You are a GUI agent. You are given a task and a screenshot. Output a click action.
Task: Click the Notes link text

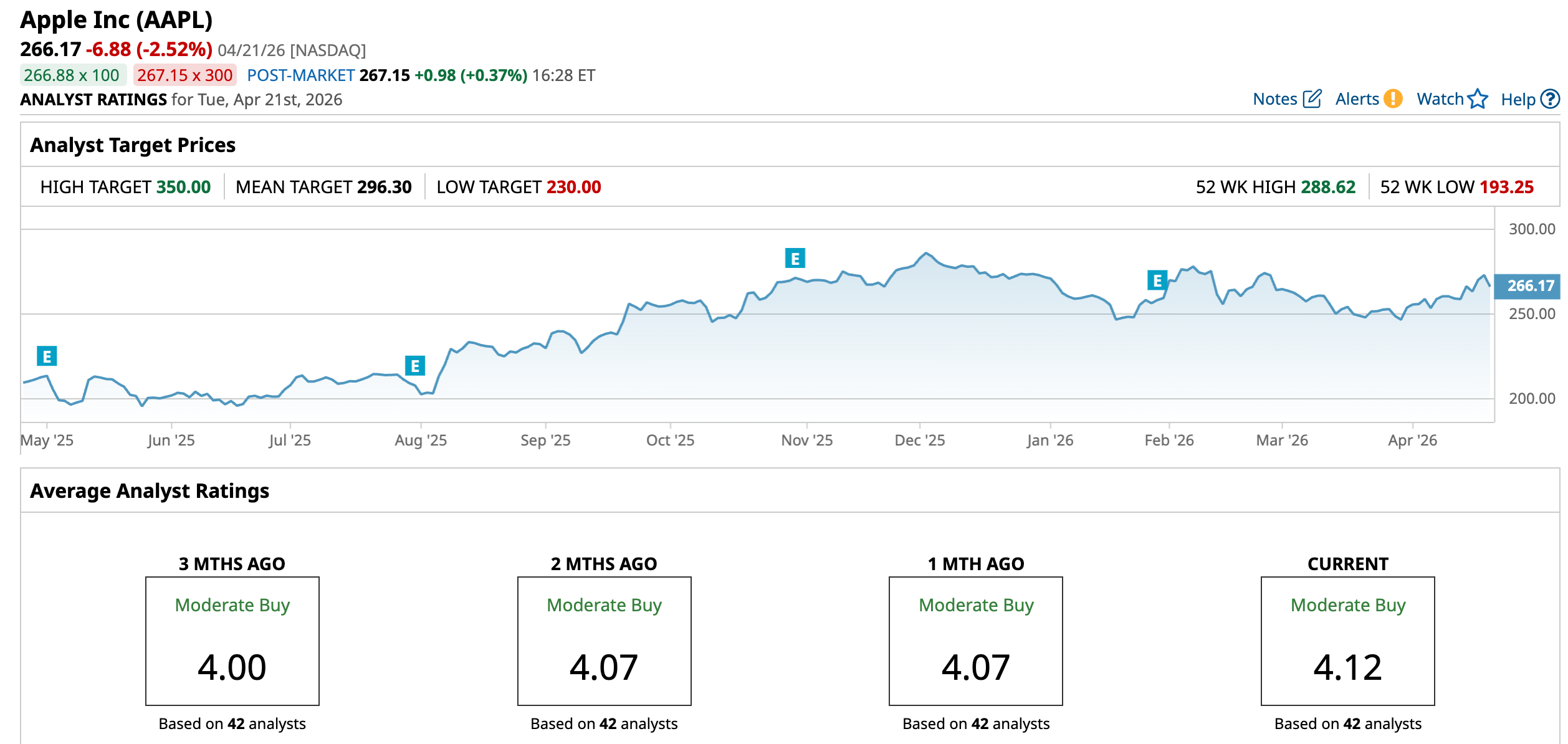[x=1274, y=99]
